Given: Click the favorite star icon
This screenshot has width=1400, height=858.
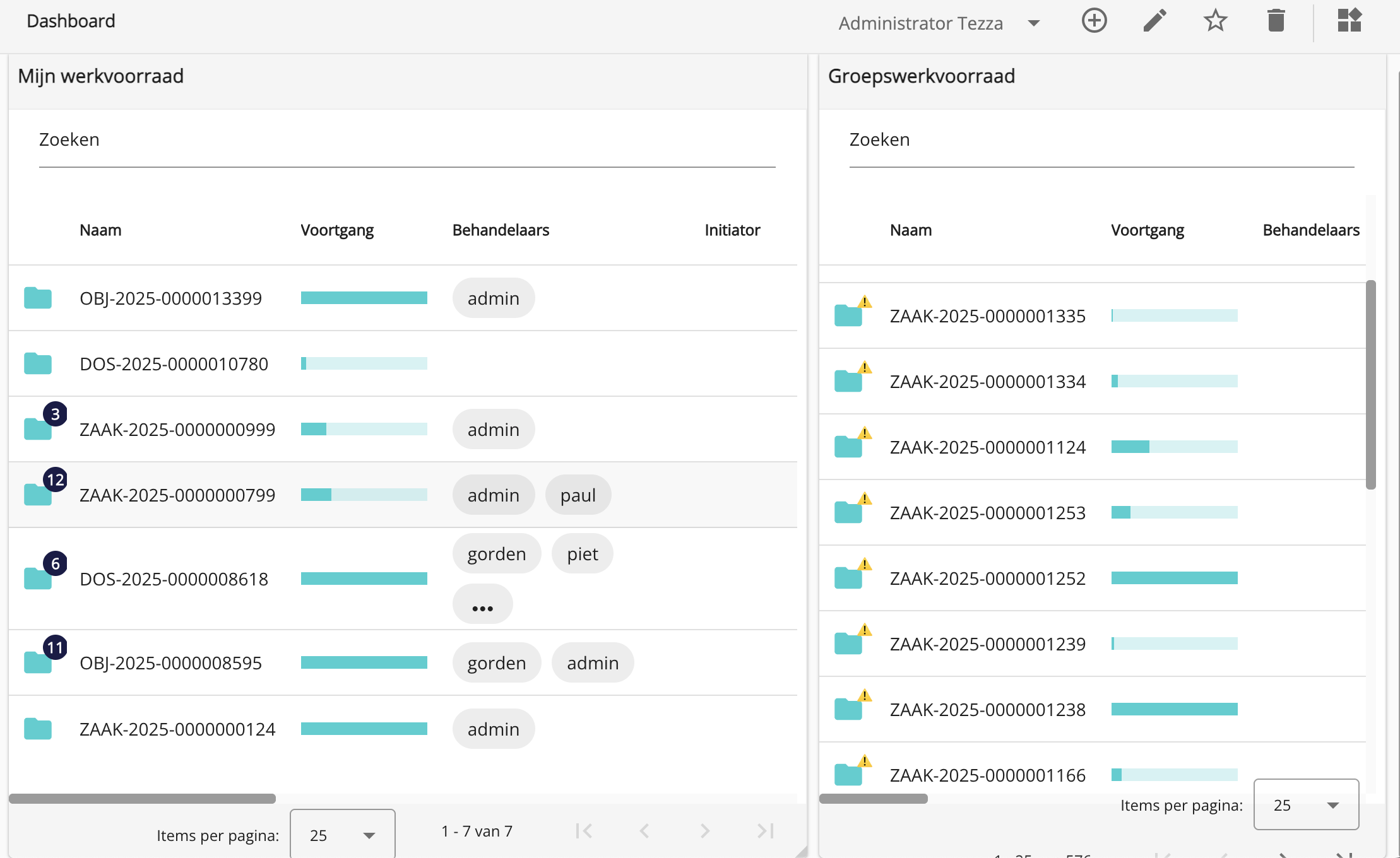Looking at the screenshot, I should point(1215,21).
